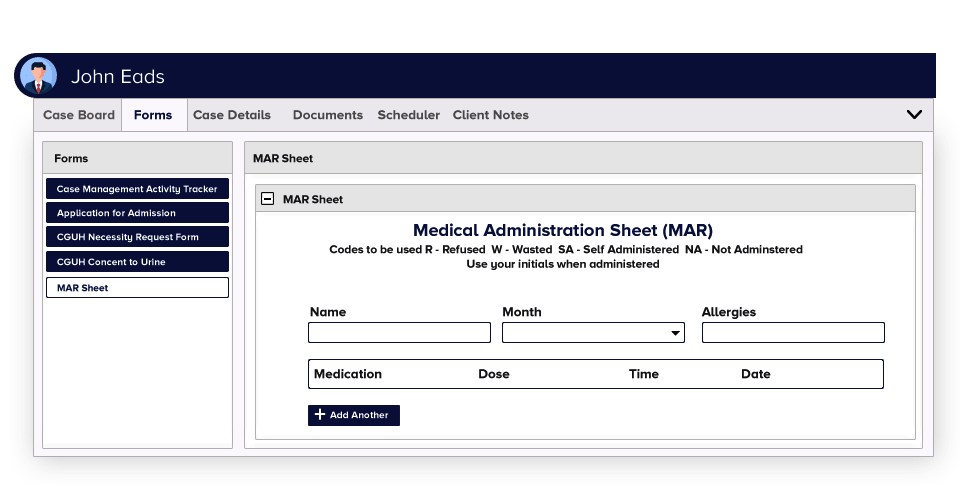
Task: View the Client Notes tab
Action: tap(491, 115)
